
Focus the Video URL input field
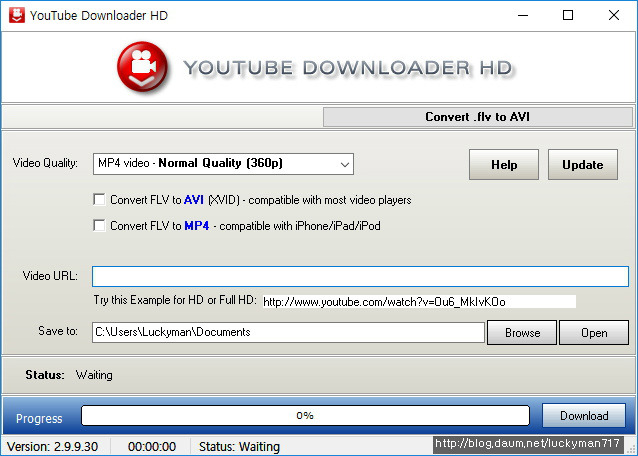(361, 276)
